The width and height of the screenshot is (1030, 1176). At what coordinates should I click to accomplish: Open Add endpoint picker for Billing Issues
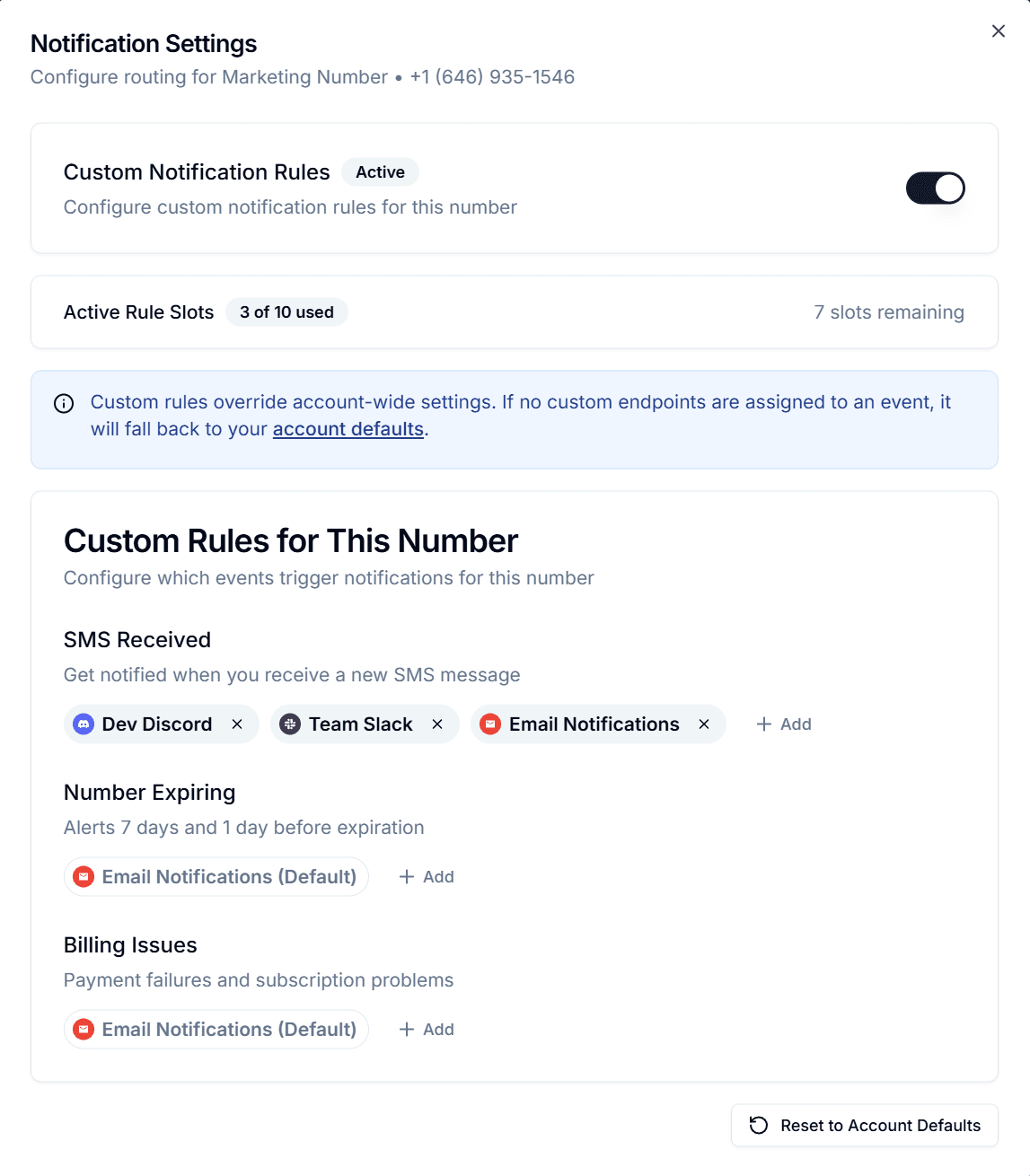tap(427, 1029)
